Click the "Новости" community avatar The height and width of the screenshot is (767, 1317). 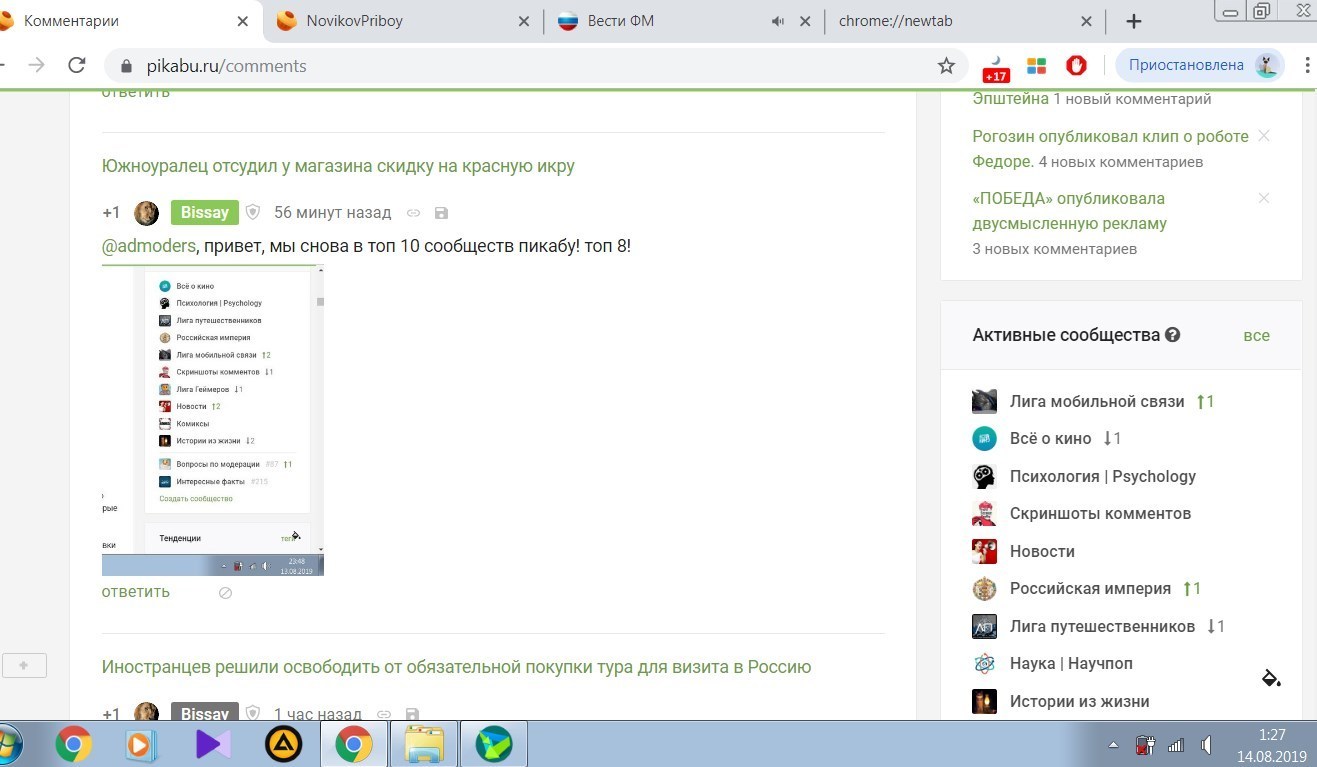984,551
